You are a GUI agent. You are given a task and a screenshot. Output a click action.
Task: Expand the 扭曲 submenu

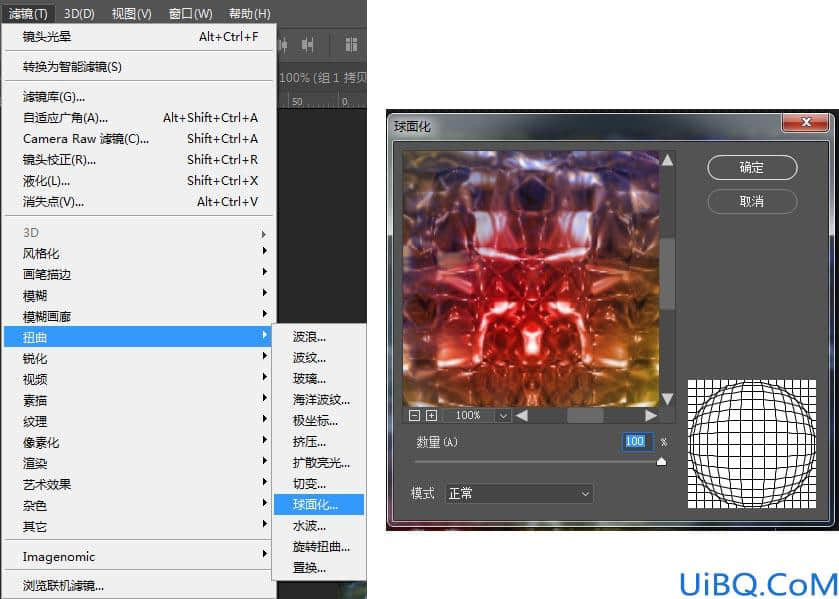pyautogui.click(x=138, y=337)
